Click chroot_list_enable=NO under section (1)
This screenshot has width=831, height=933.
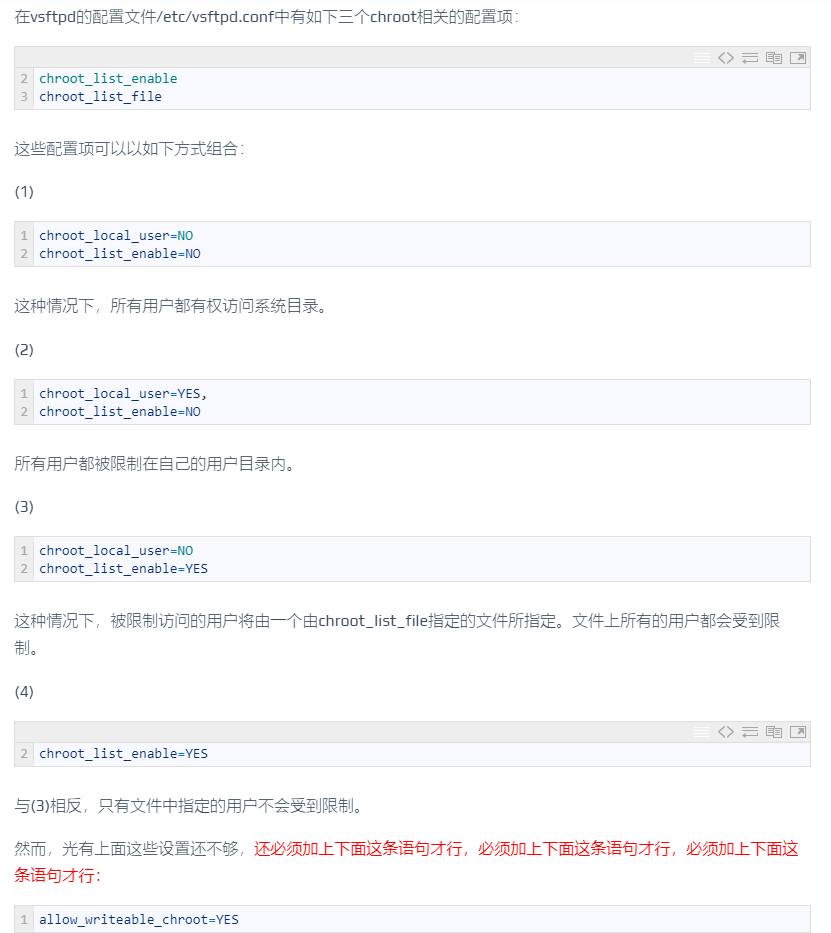pos(120,253)
